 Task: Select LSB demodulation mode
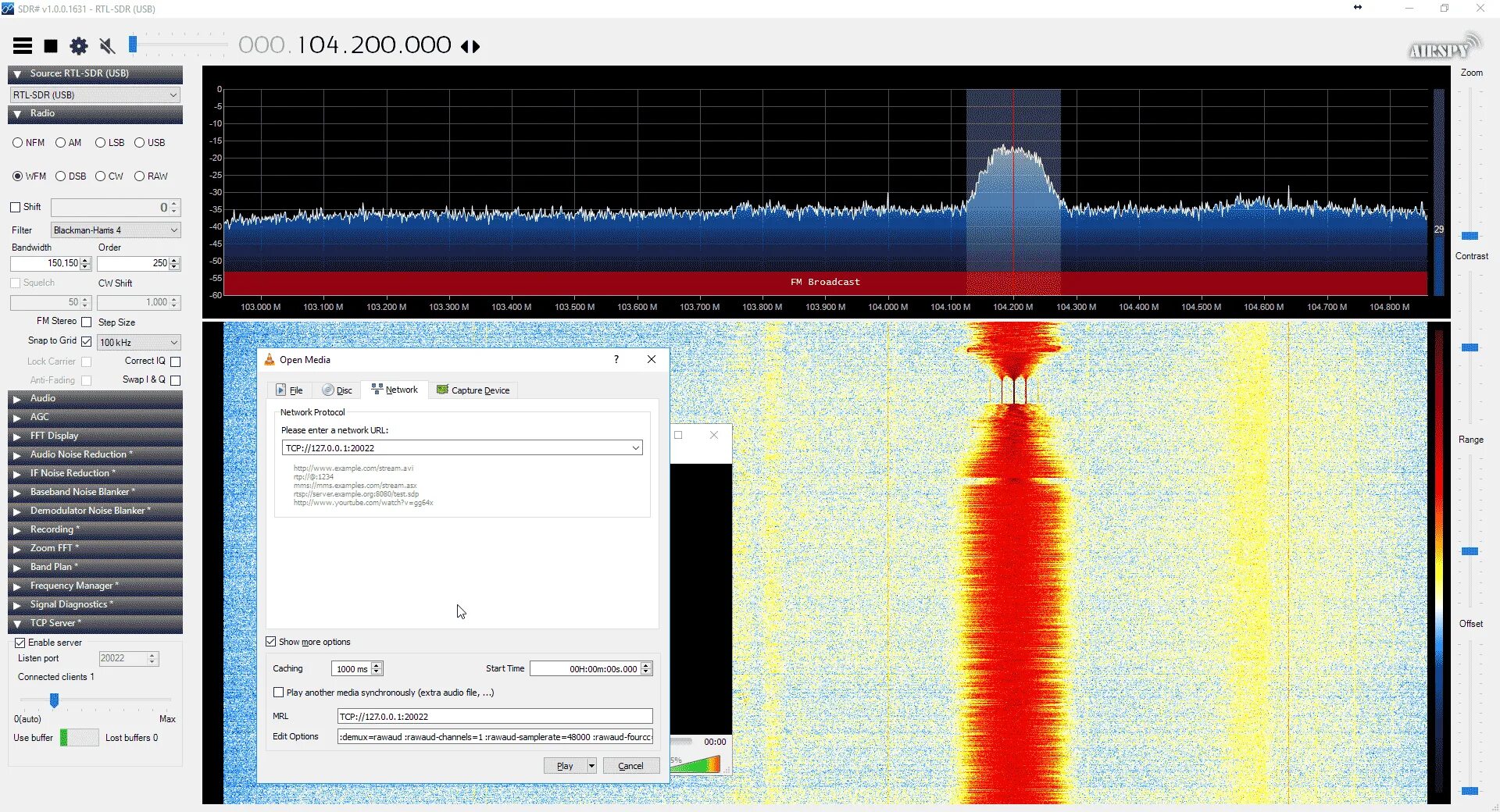pyautogui.click(x=109, y=143)
